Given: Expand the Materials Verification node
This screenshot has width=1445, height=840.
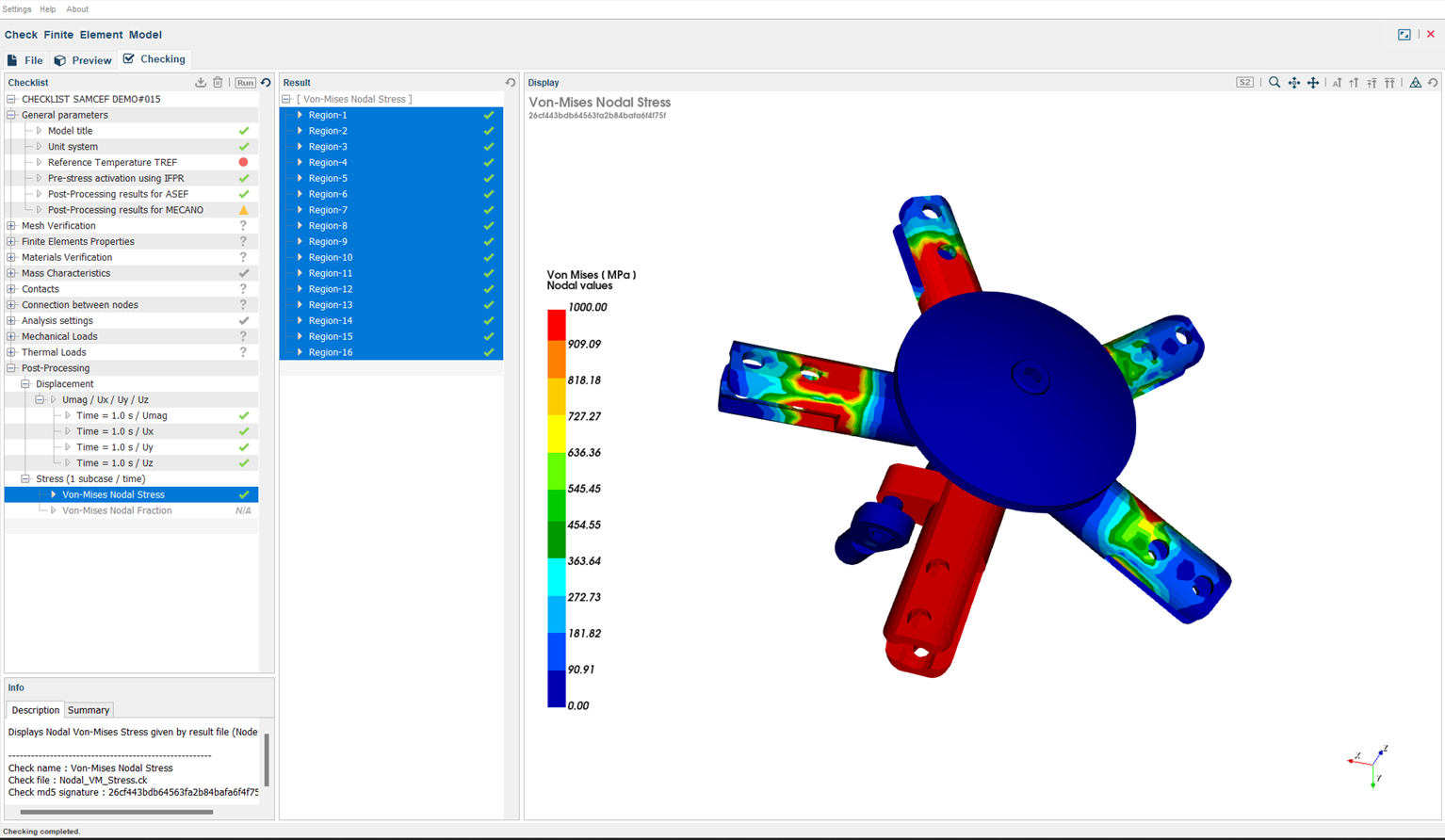Looking at the screenshot, I should [x=11, y=257].
